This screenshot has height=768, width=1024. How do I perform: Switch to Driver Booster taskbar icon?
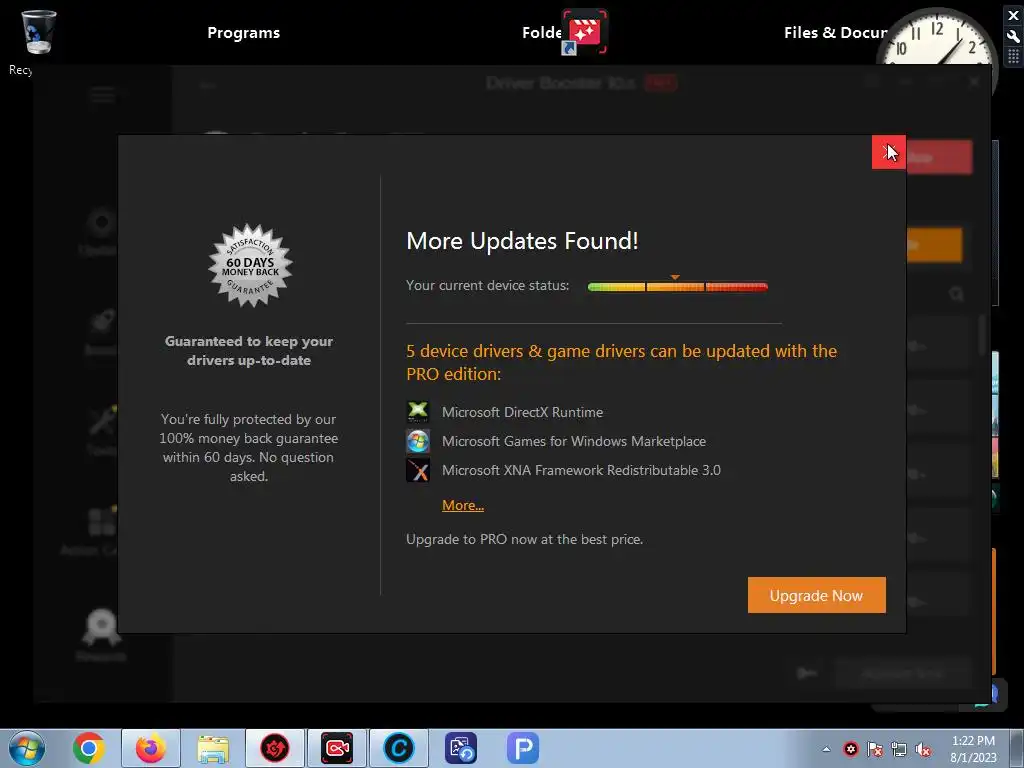(x=275, y=748)
